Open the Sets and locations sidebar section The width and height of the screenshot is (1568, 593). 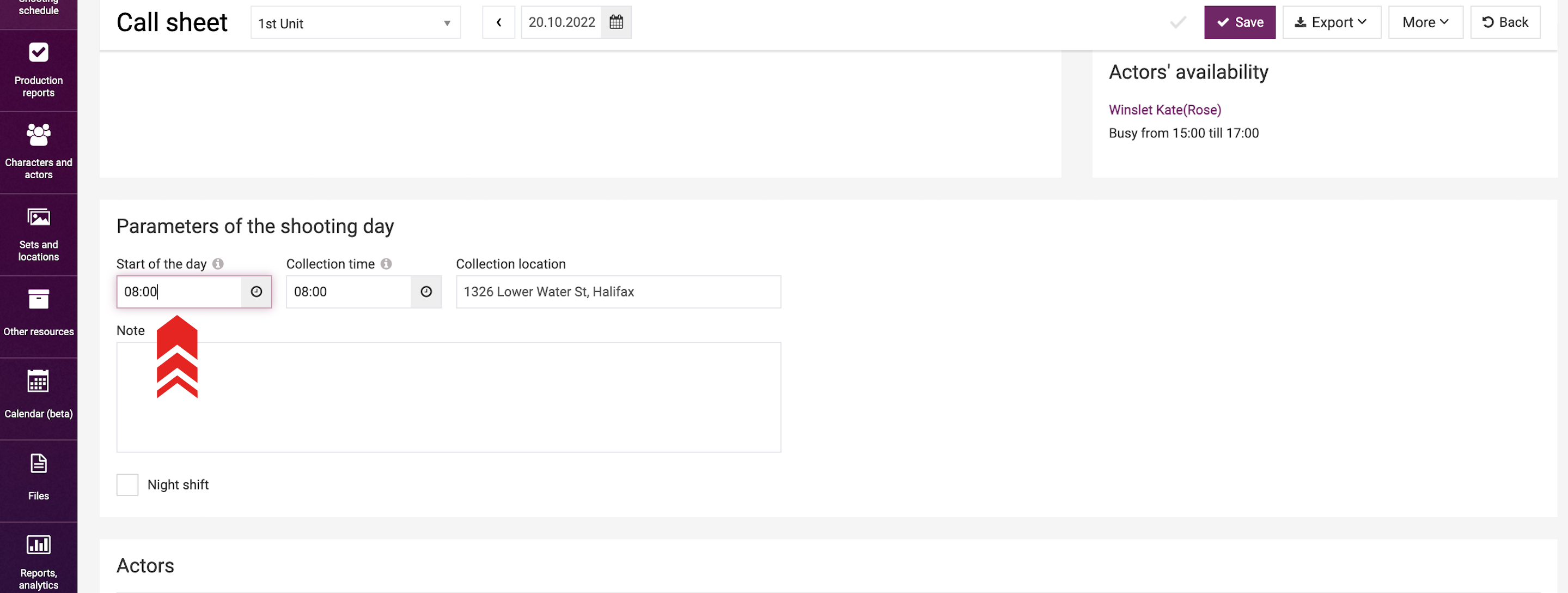(x=38, y=235)
